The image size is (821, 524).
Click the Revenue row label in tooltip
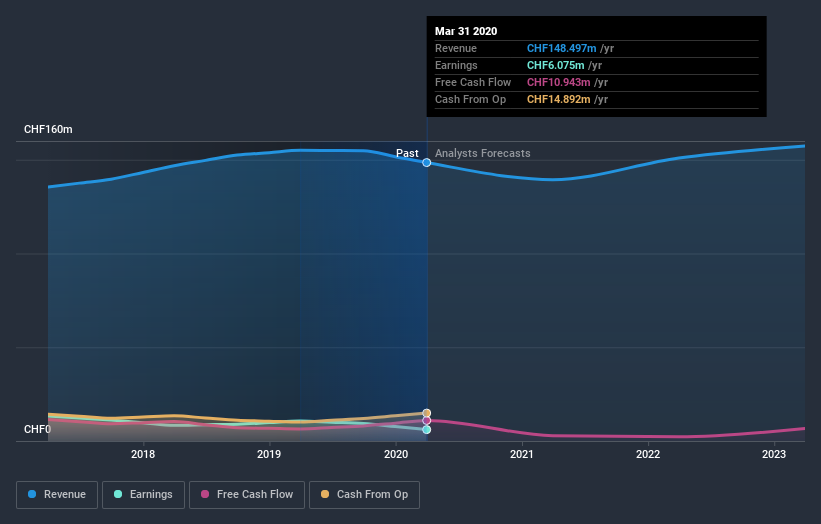456,48
